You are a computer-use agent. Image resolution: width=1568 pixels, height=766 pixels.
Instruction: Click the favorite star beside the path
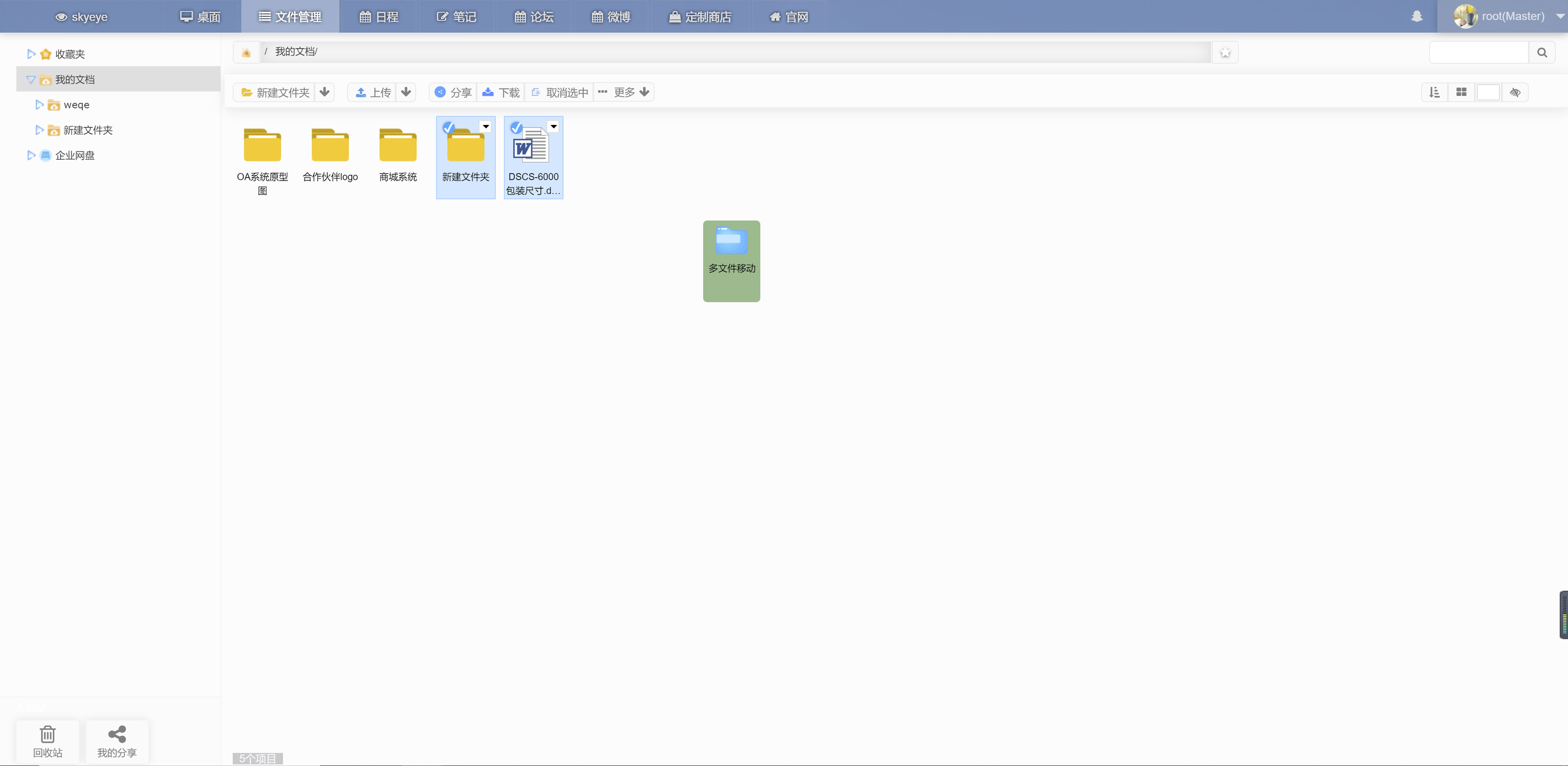[1225, 52]
